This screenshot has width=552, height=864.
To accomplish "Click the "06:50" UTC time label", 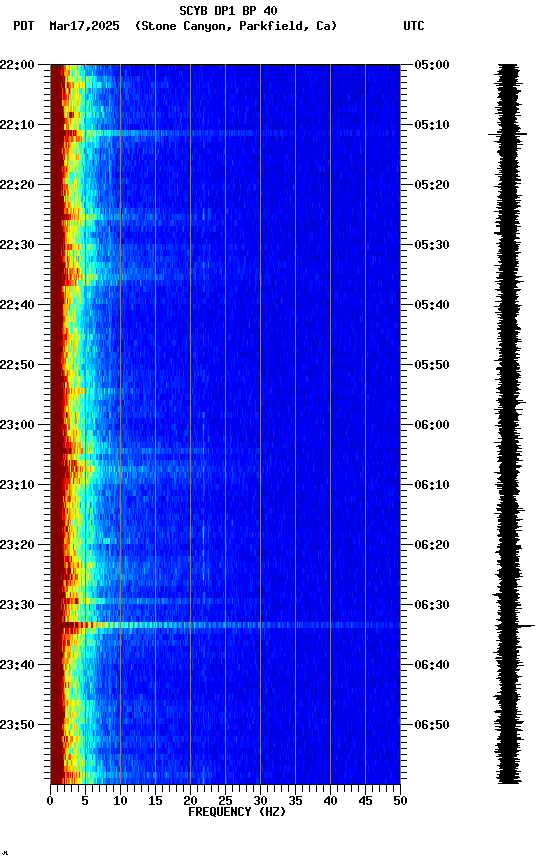I will point(432,725).
